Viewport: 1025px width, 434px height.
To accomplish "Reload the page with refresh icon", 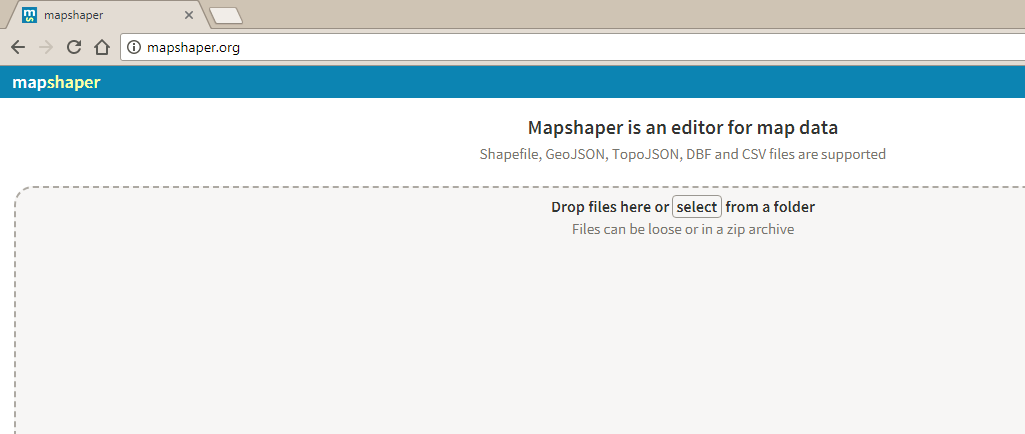I will coord(74,47).
